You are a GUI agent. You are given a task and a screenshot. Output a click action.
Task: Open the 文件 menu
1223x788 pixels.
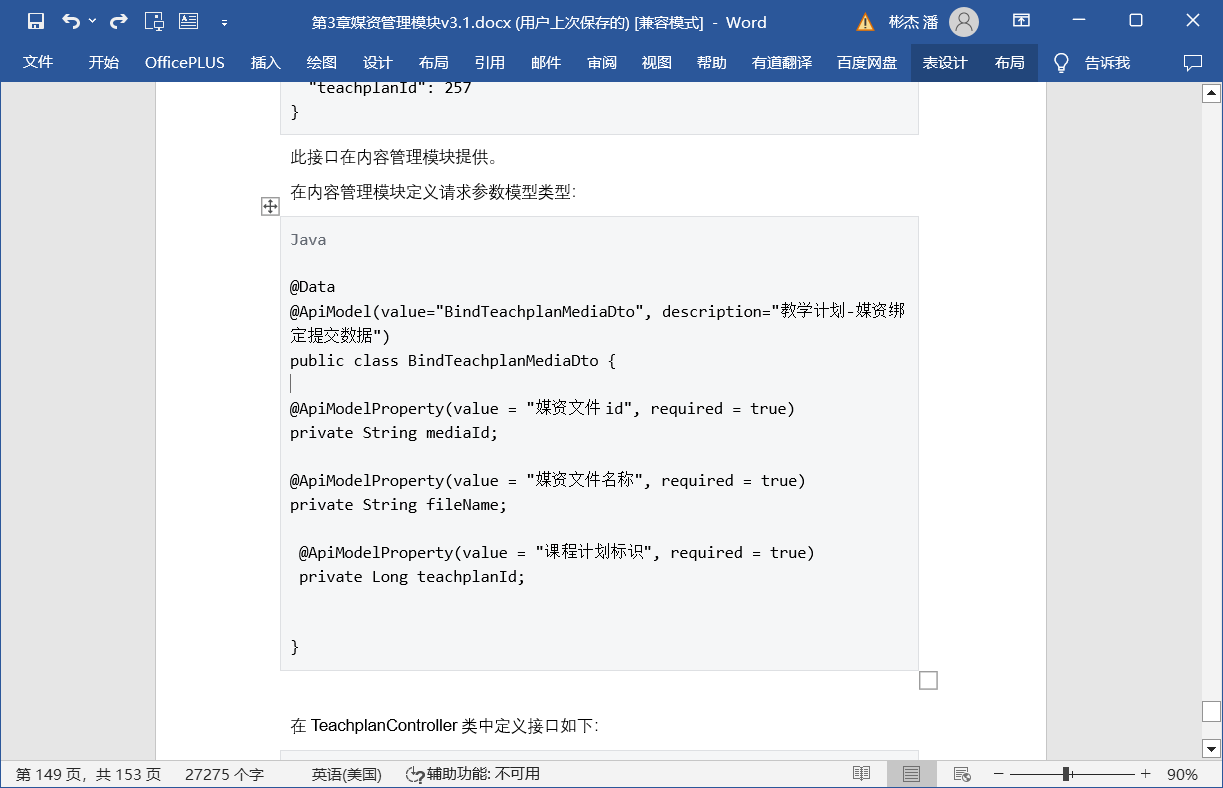click(x=38, y=62)
